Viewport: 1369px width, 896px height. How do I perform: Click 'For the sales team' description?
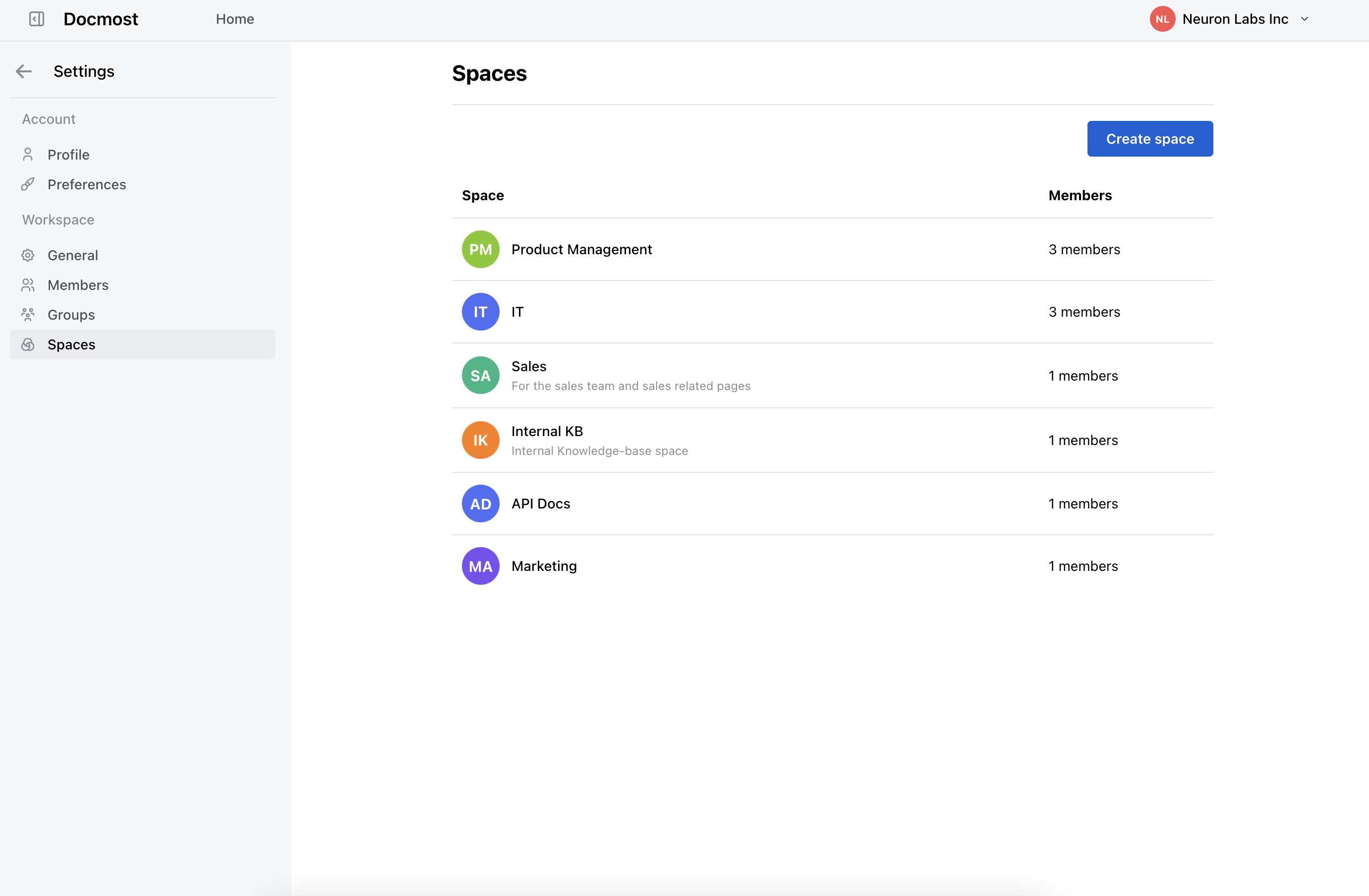pyautogui.click(x=630, y=386)
